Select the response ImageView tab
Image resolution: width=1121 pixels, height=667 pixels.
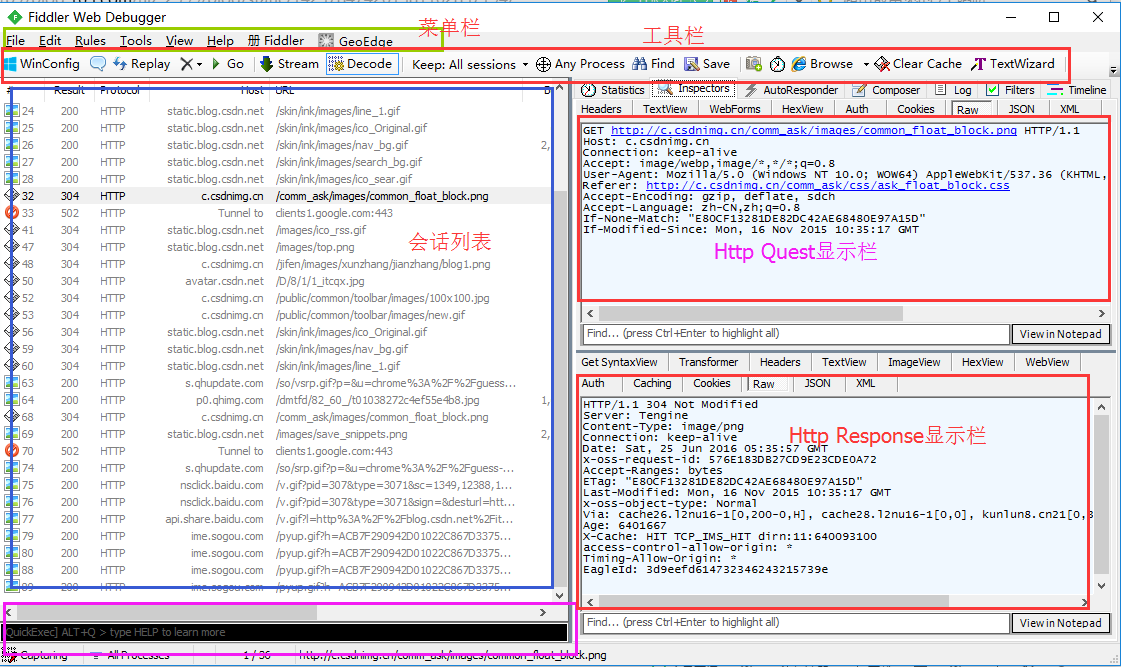914,362
